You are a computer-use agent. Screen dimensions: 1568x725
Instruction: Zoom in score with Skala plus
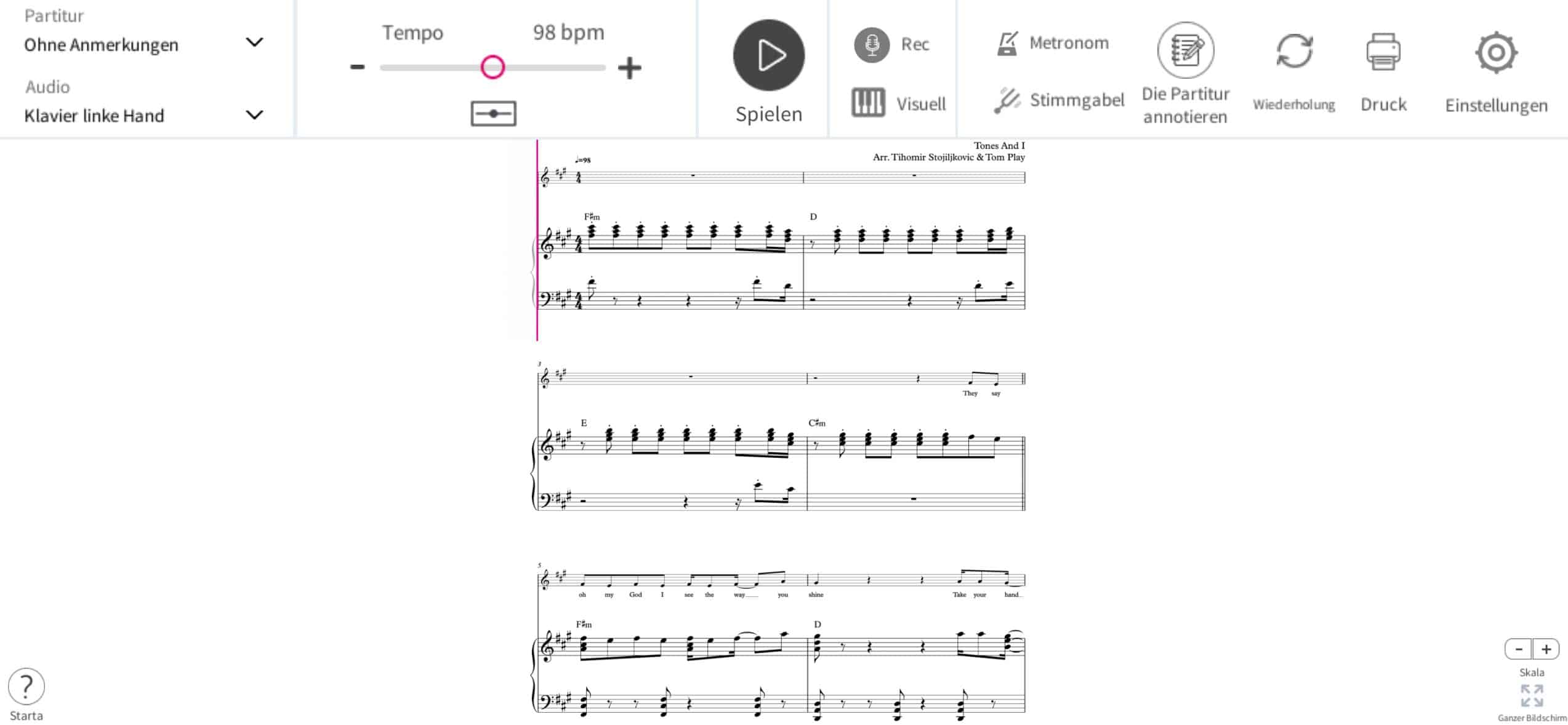tap(1546, 649)
